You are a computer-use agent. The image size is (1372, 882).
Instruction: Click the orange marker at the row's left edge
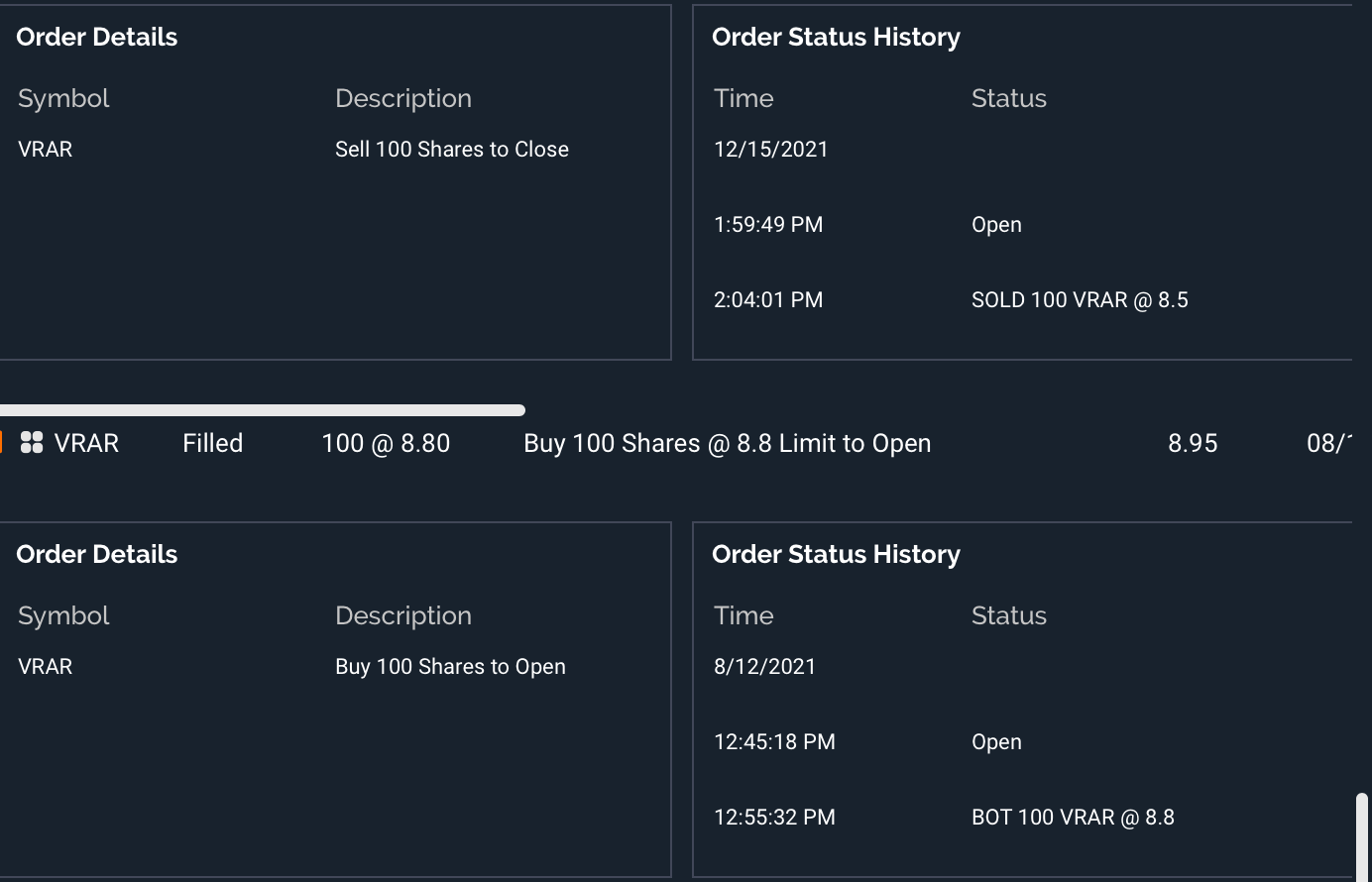click(x=2, y=443)
